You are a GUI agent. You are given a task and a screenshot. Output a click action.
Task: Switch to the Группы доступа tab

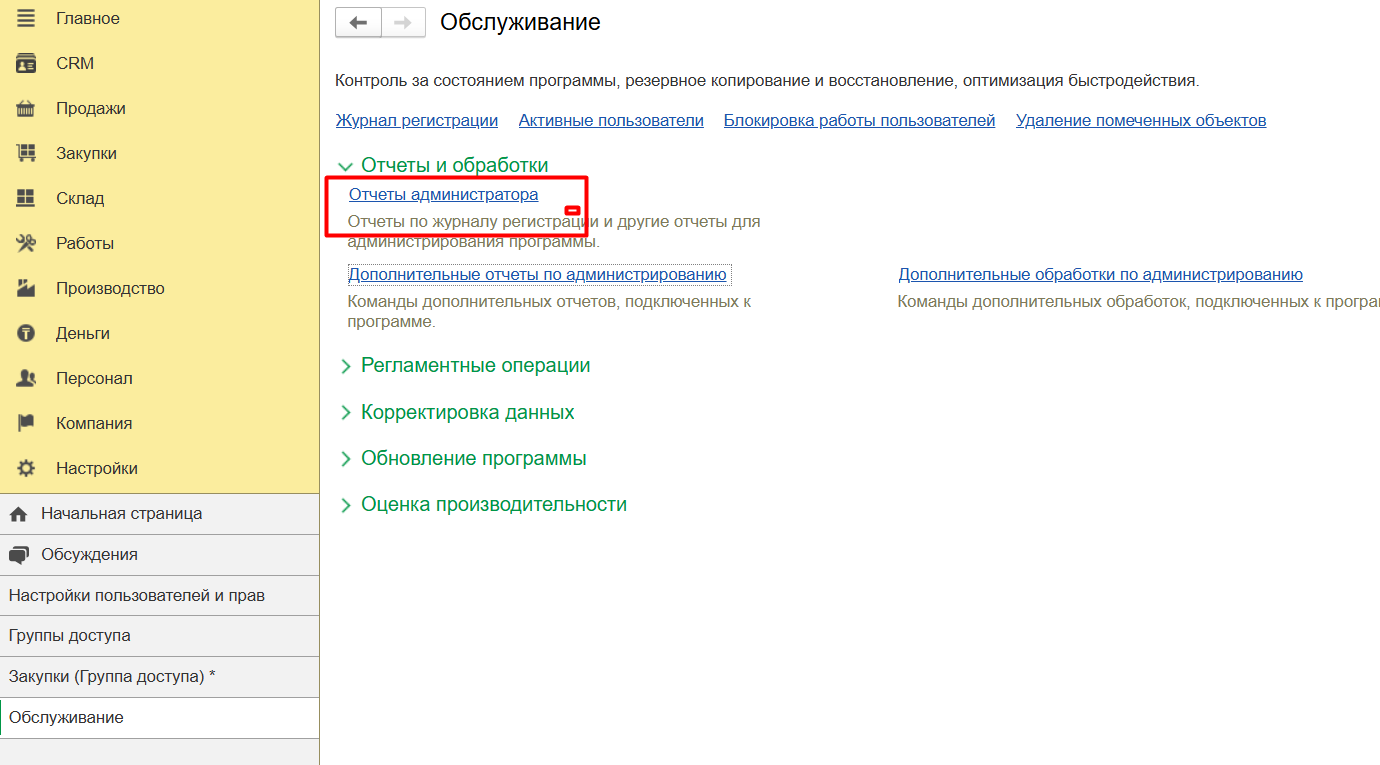pyautogui.click(x=70, y=636)
